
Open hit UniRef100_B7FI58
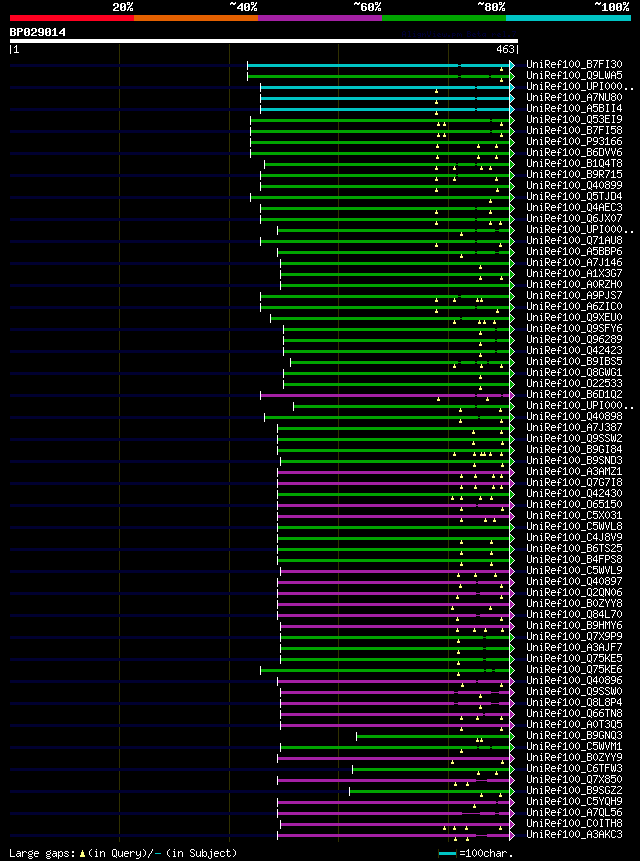pos(575,131)
